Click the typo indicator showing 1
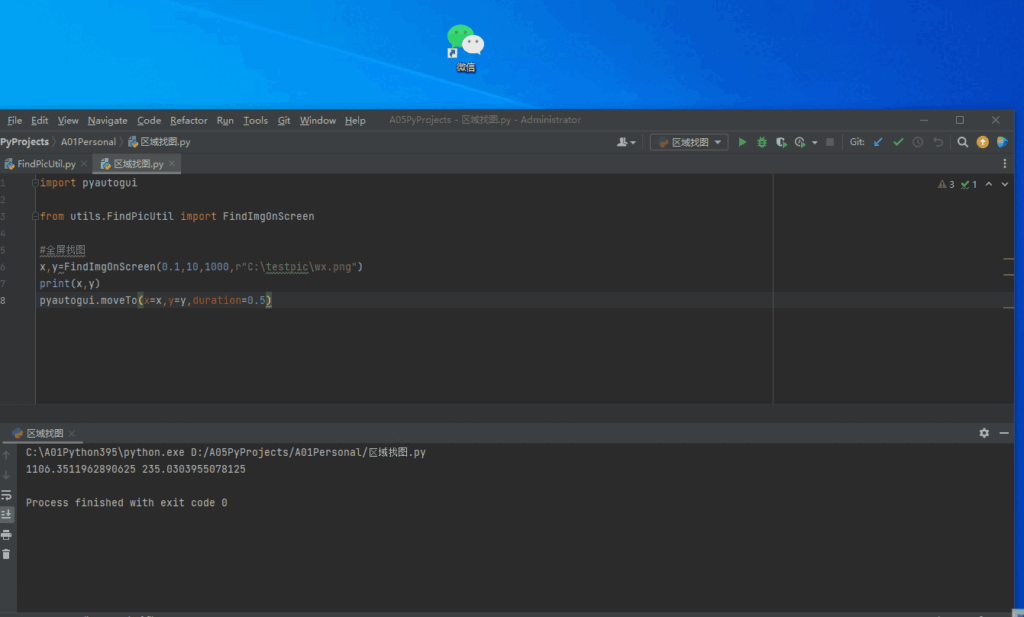Image resolution: width=1024 pixels, height=617 pixels. tap(968, 185)
